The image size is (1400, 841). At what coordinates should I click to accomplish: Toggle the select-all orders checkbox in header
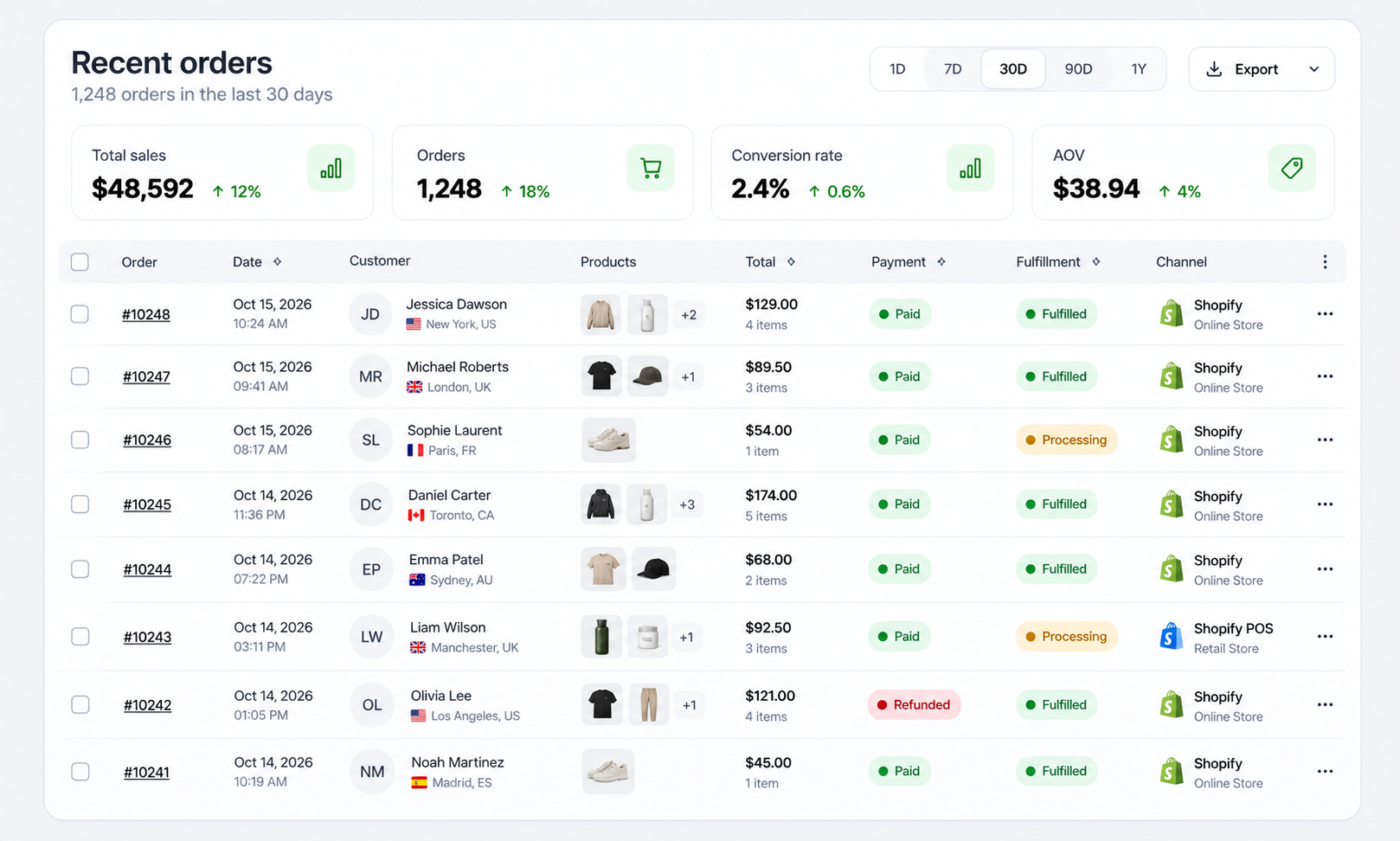click(x=80, y=262)
